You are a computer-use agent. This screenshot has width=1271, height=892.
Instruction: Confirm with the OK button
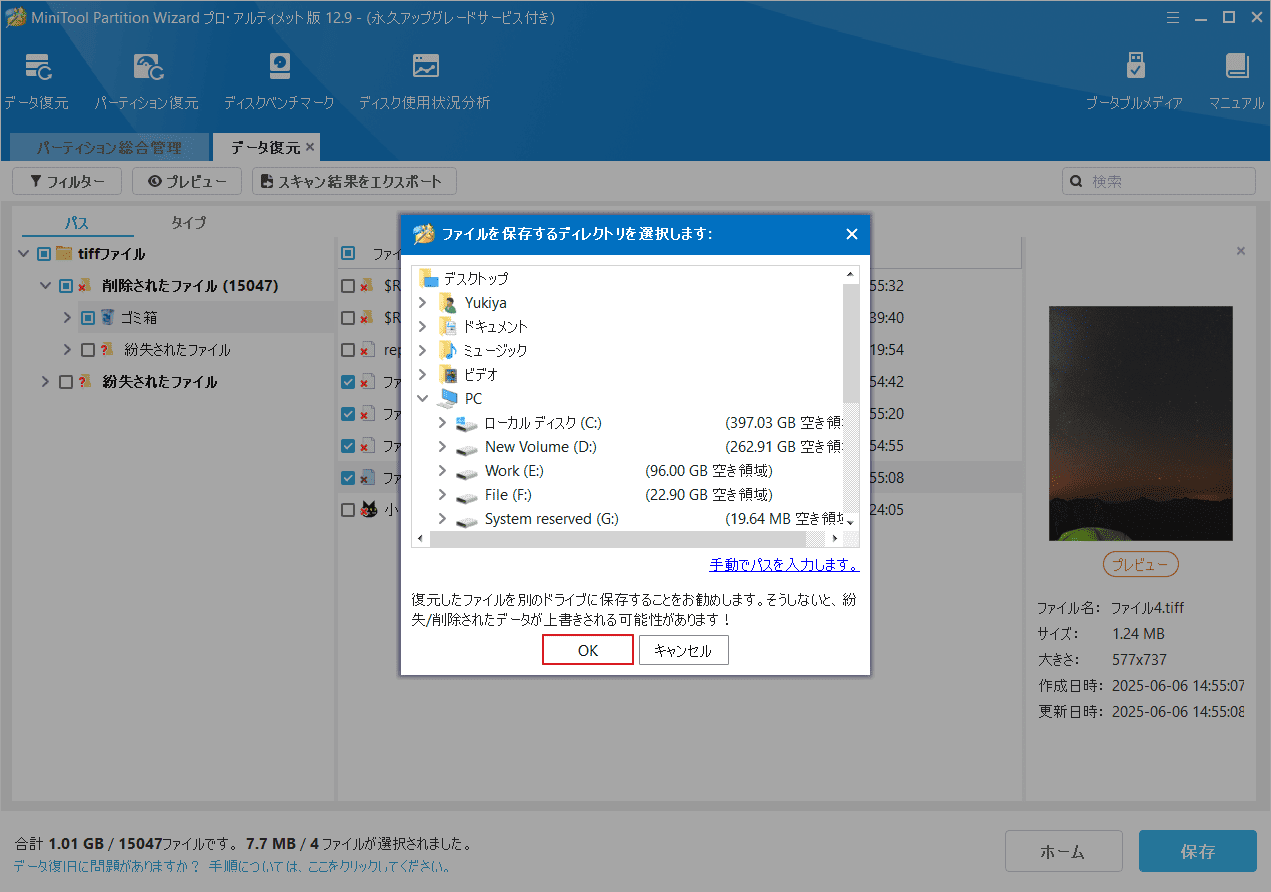[x=587, y=650]
